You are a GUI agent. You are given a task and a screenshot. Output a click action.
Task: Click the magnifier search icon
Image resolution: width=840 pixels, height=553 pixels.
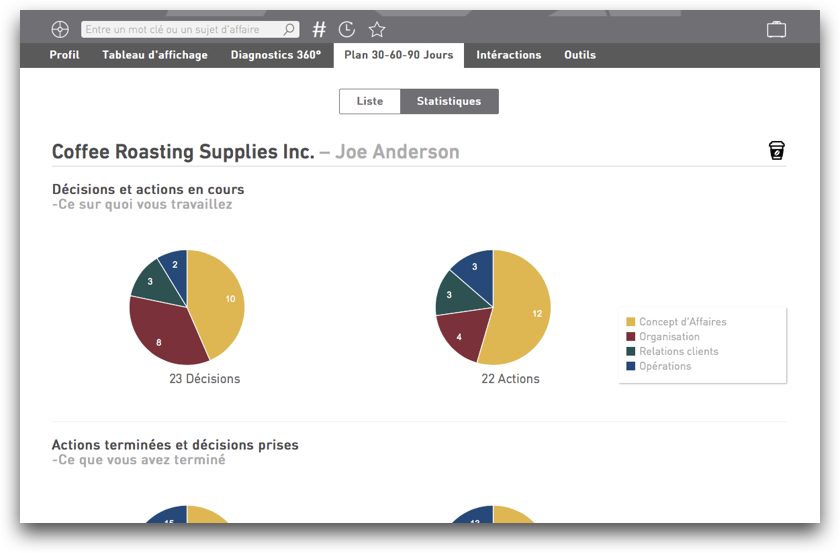(289, 29)
